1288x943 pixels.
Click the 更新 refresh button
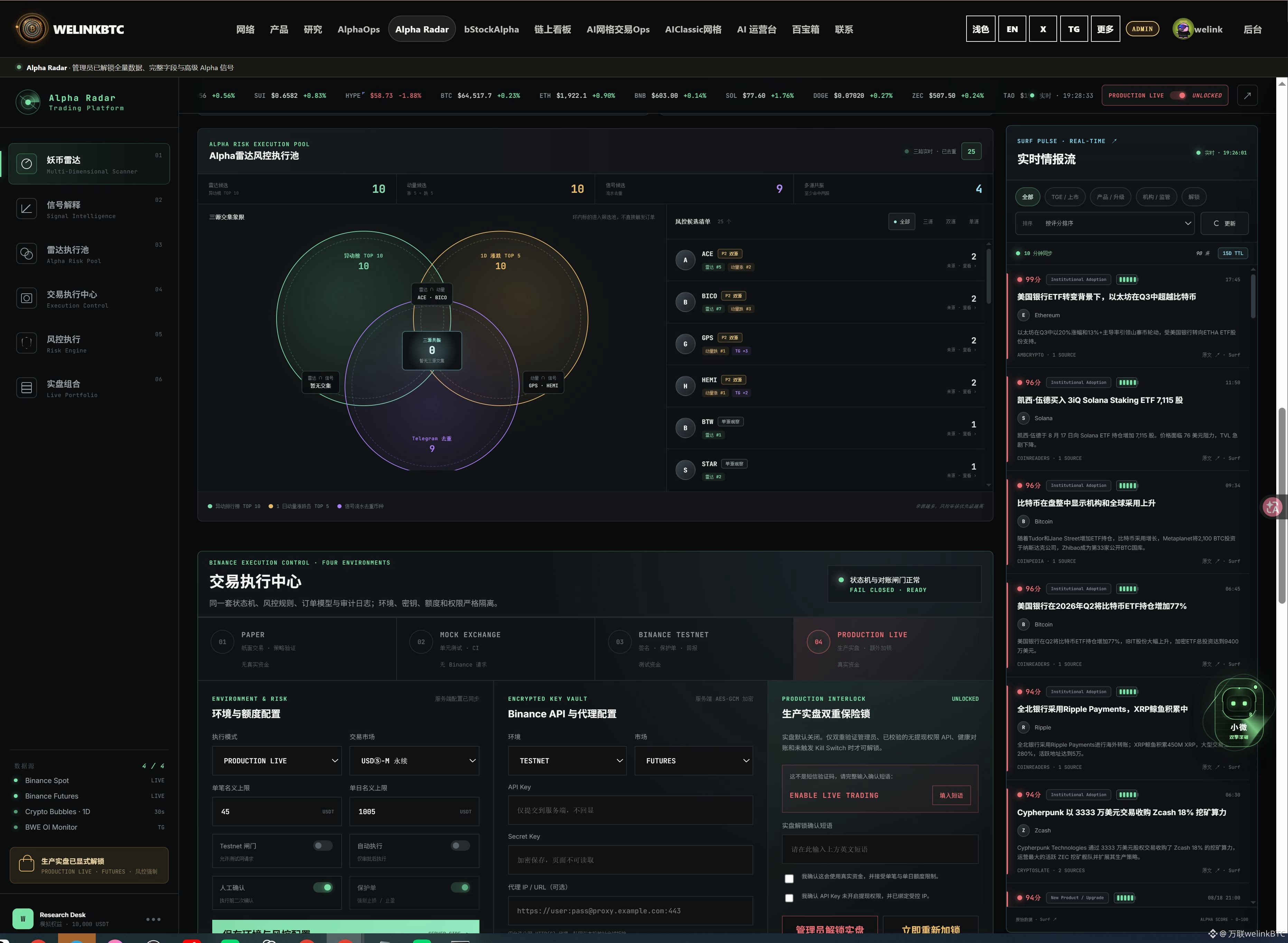[x=1224, y=223]
